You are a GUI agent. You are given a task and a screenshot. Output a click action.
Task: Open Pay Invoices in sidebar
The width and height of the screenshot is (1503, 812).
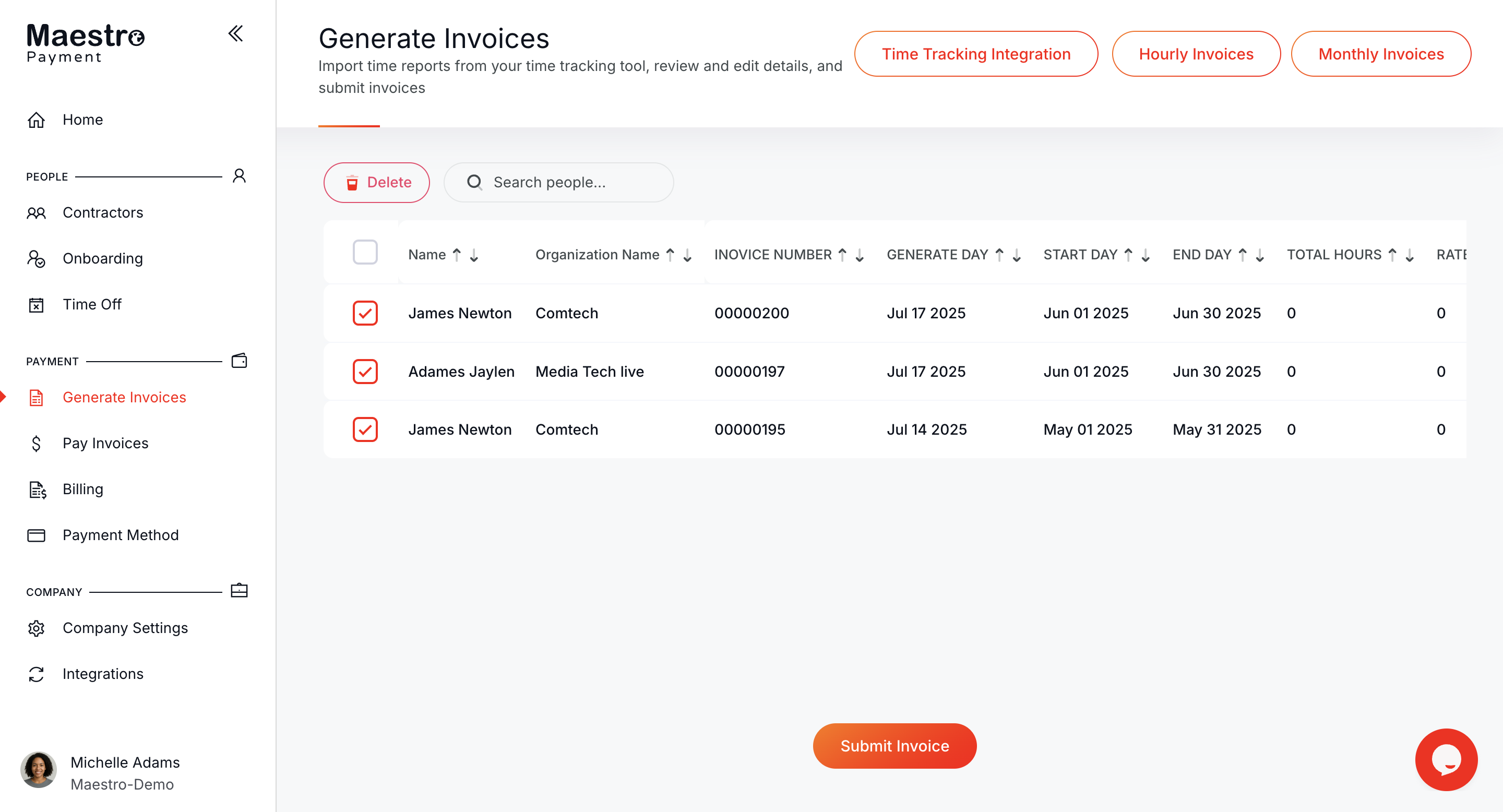click(x=105, y=444)
